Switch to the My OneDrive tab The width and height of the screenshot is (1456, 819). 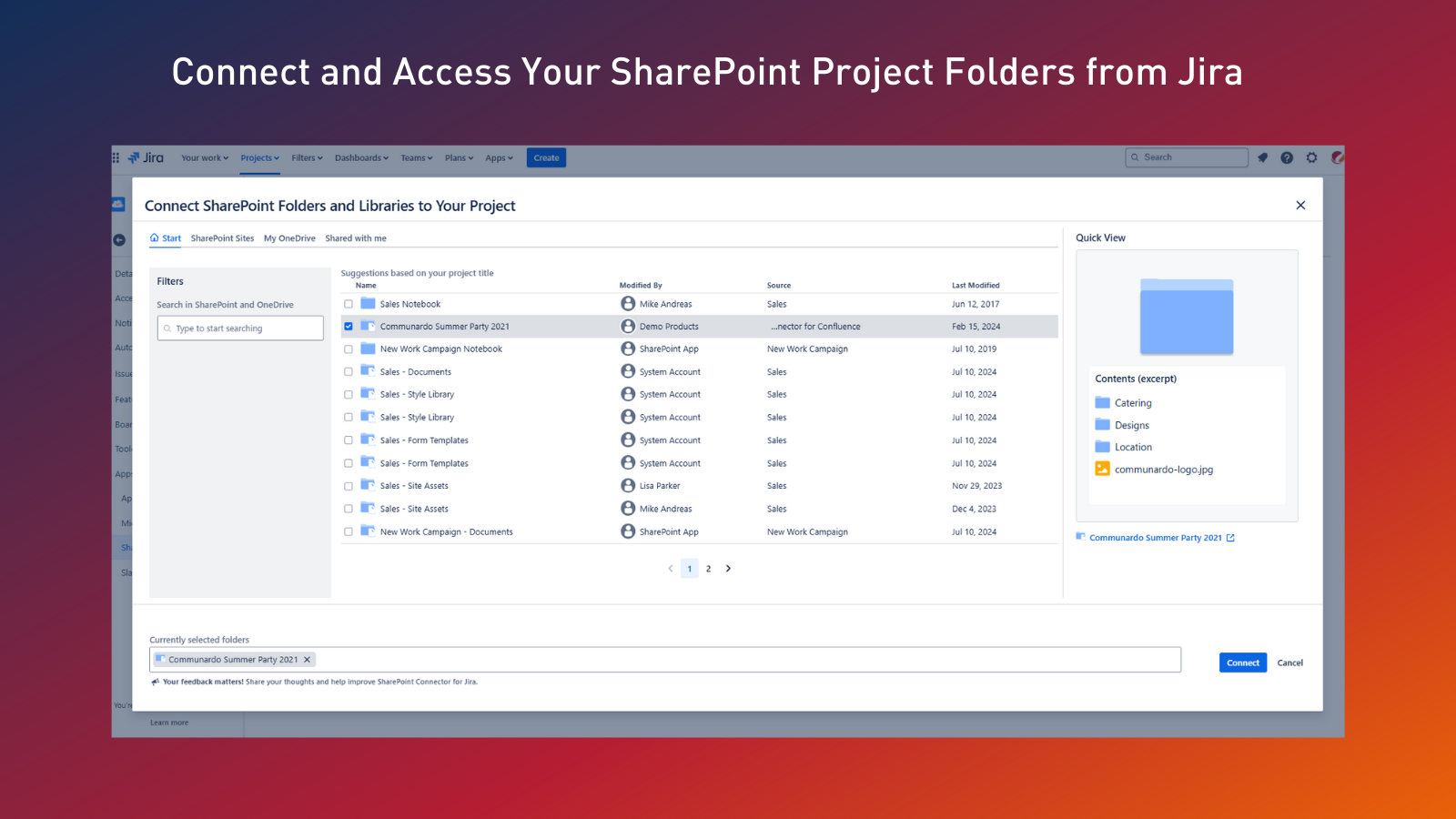(x=289, y=238)
